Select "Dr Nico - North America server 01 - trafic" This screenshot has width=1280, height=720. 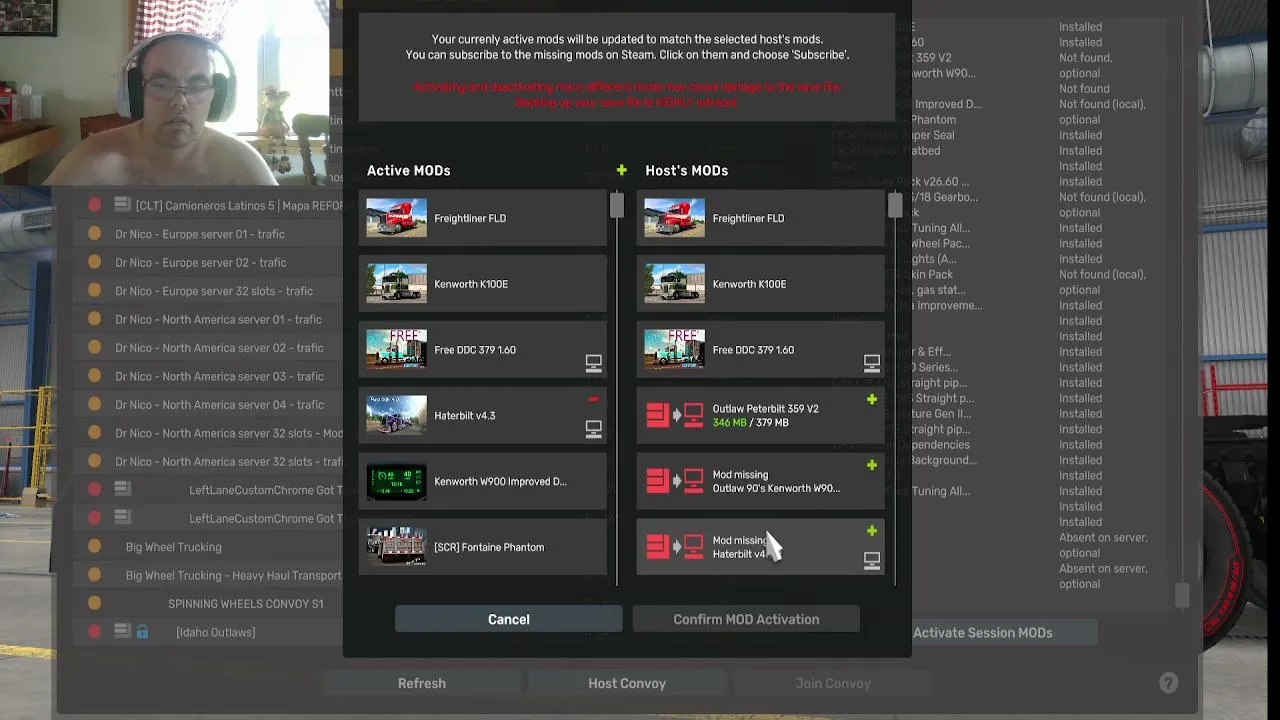[x=218, y=320]
